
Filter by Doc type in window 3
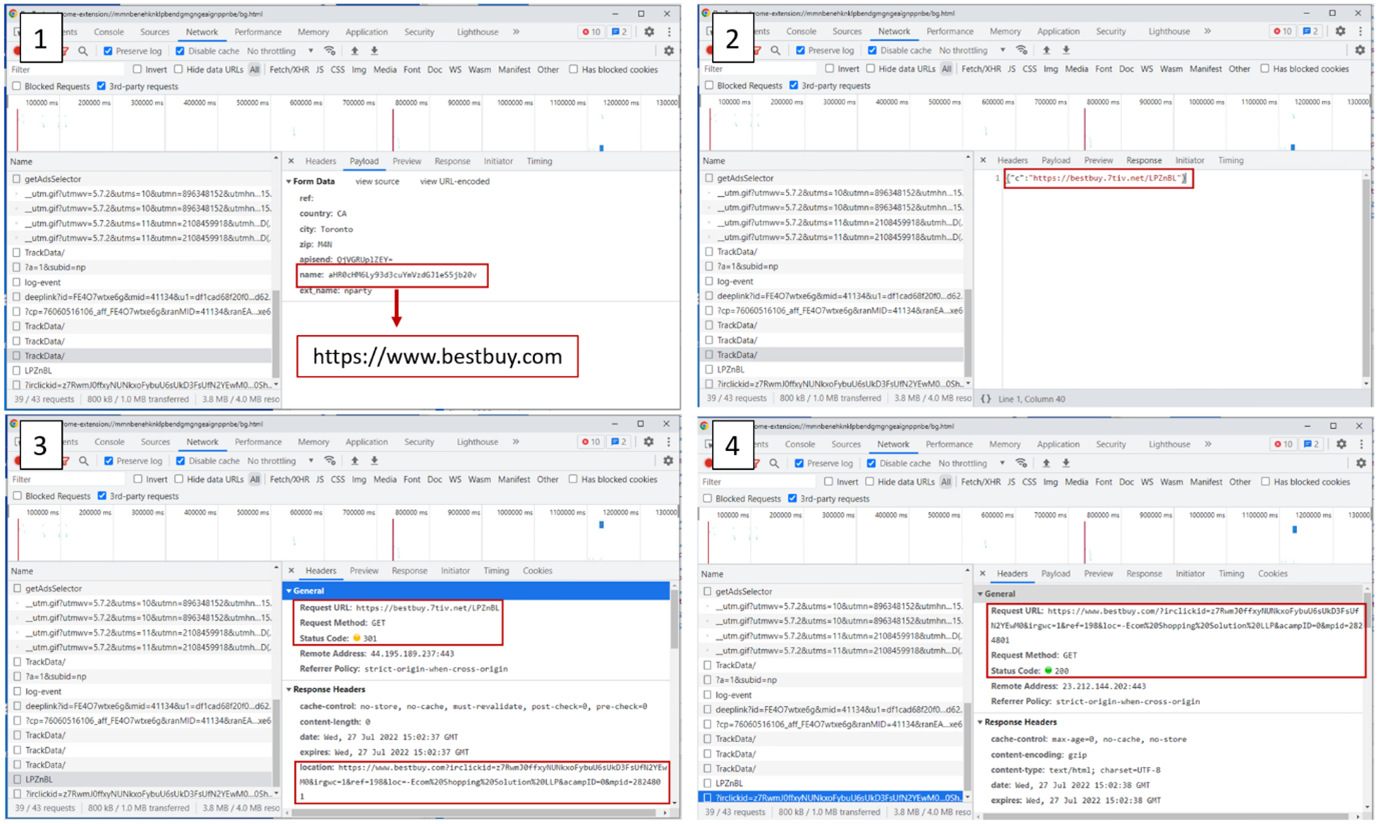434,480
